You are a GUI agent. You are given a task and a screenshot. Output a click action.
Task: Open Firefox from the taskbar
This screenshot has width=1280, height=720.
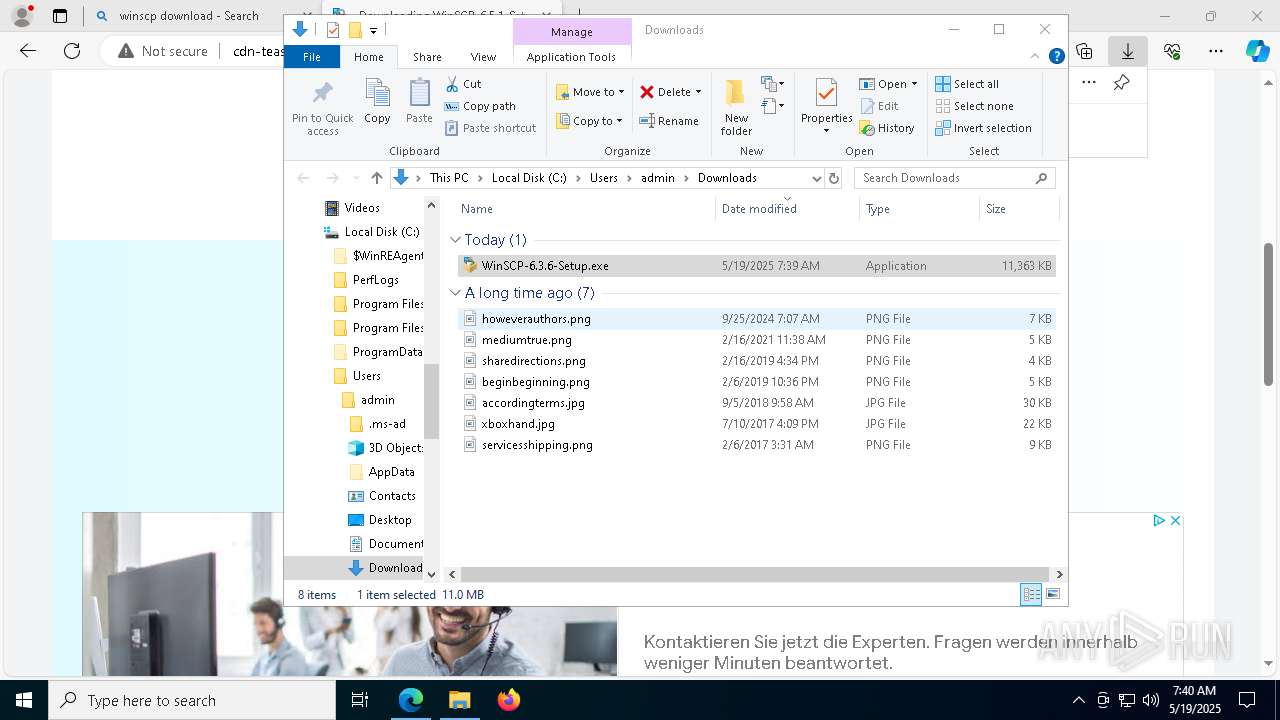click(x=509, y=700)
